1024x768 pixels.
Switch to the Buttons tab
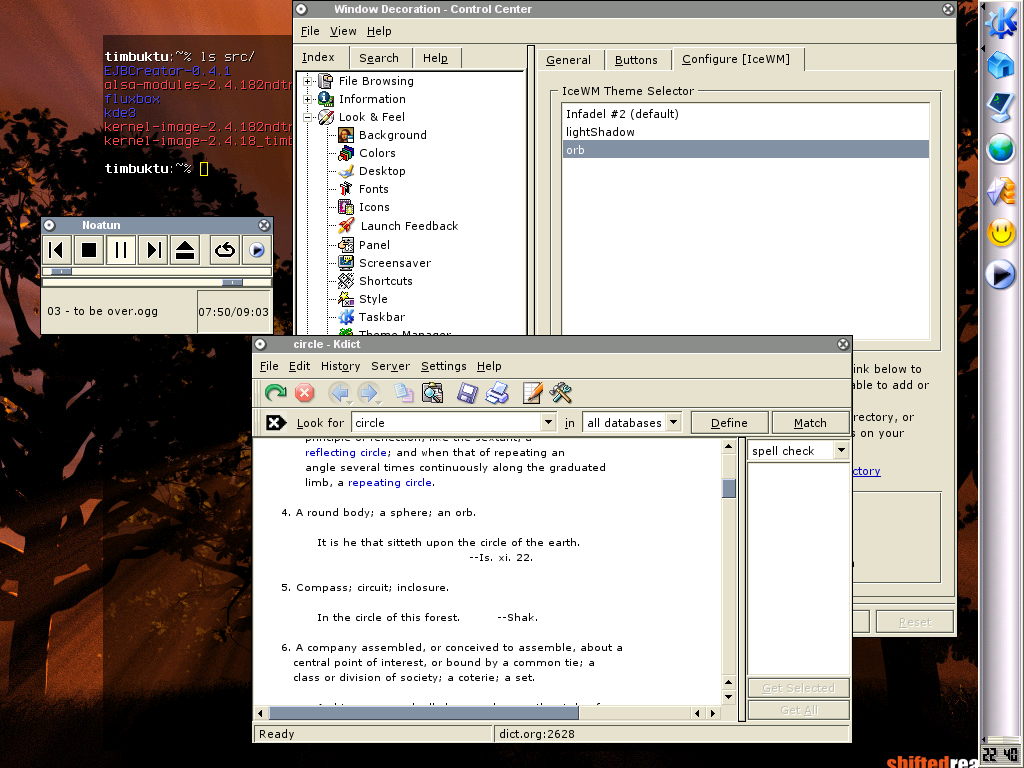[636, 59]
